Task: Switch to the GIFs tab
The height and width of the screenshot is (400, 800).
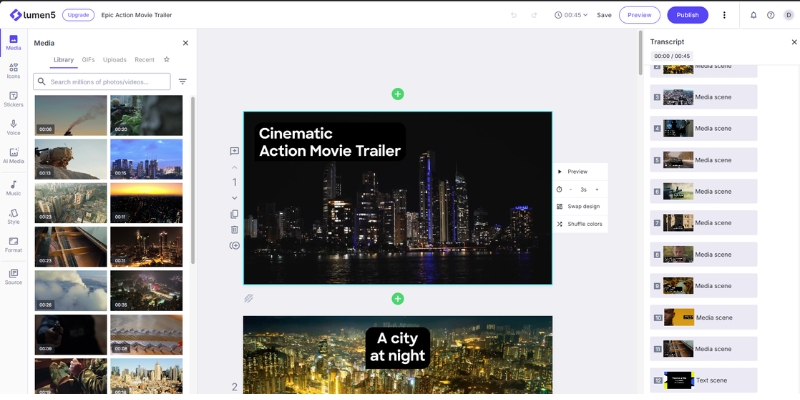Action: (x=88, y=60)
